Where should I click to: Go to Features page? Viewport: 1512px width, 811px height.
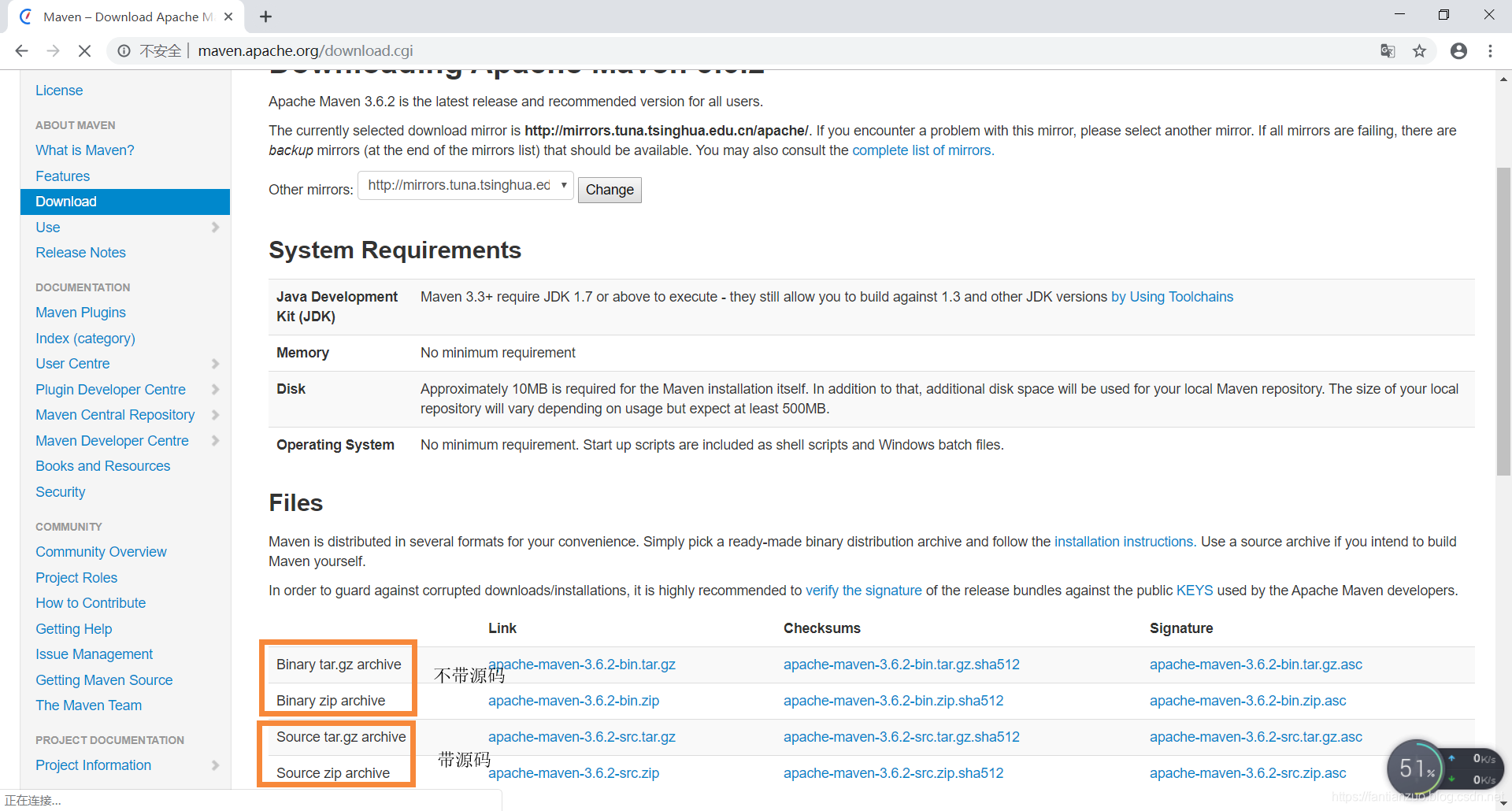click(62, 176)
